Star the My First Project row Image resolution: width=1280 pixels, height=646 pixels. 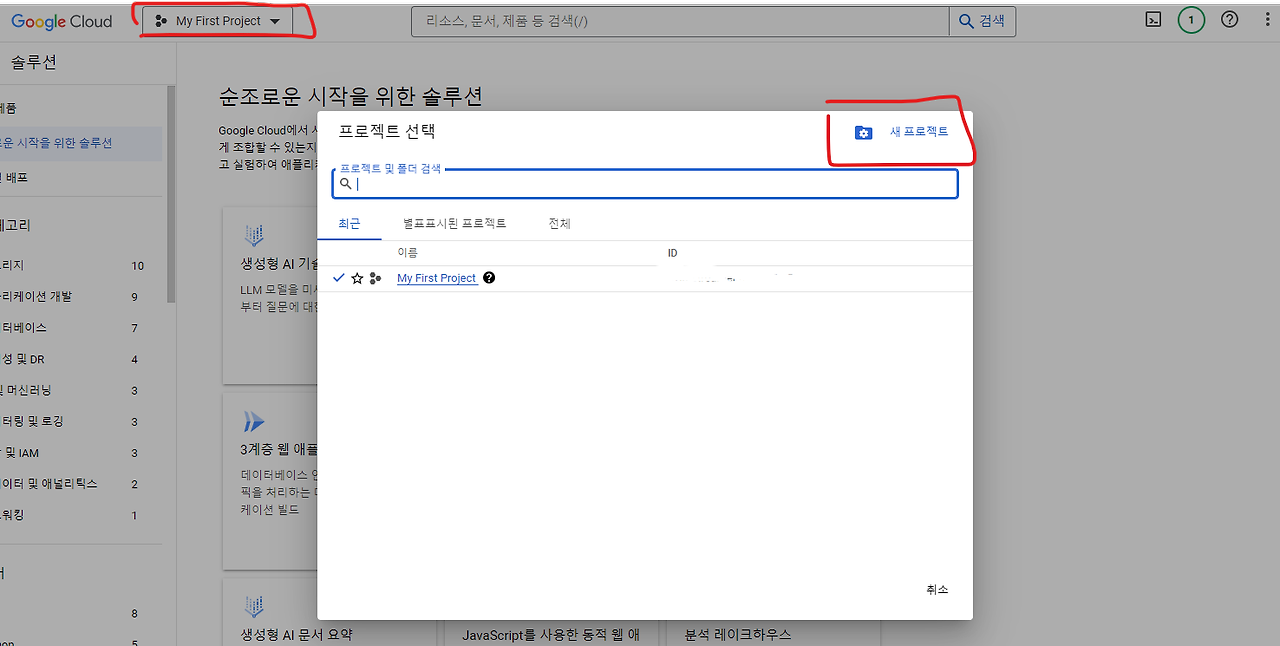tap(357, 278)
